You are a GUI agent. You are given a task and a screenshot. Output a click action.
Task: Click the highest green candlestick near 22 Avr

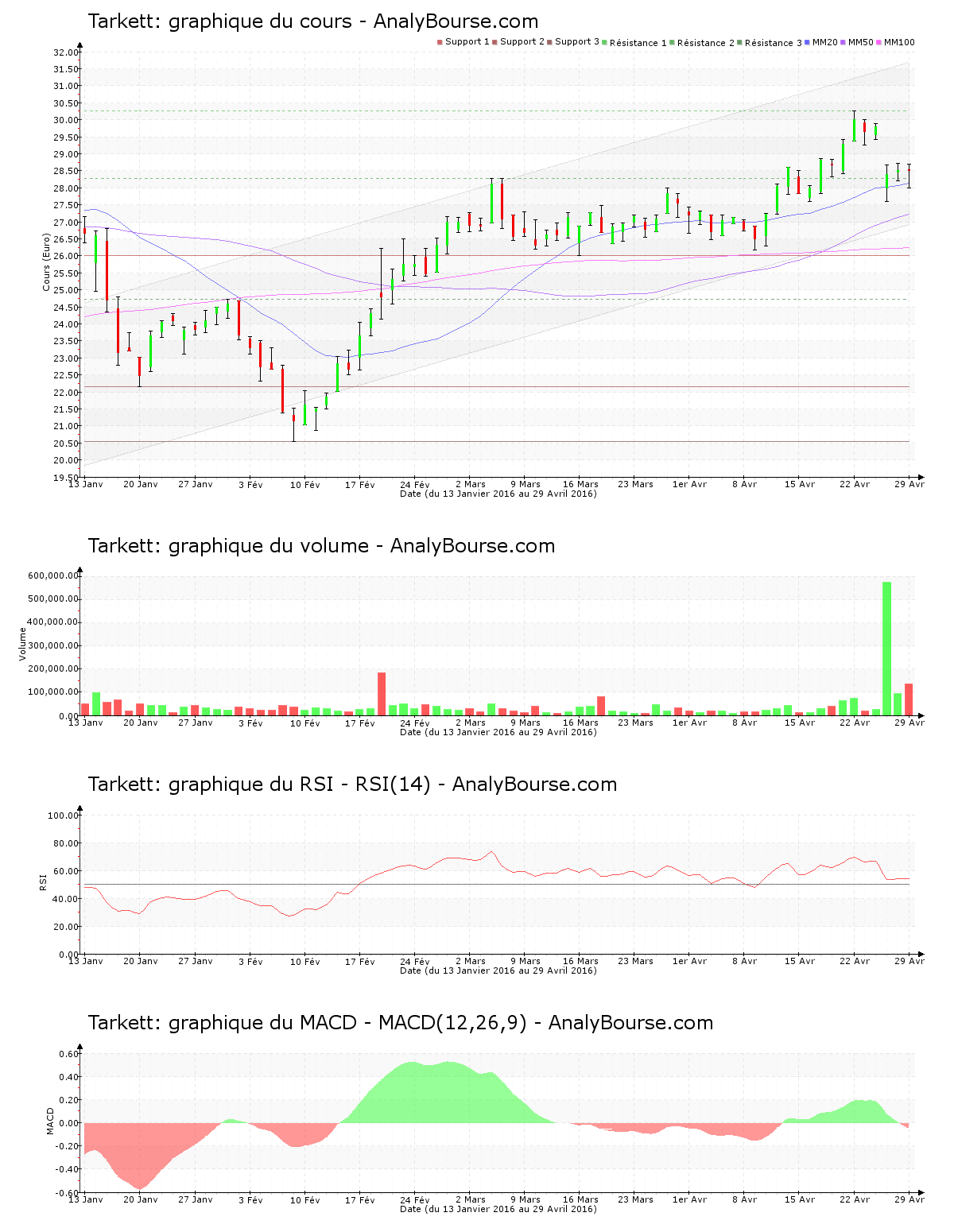click(x=854, y=127)
